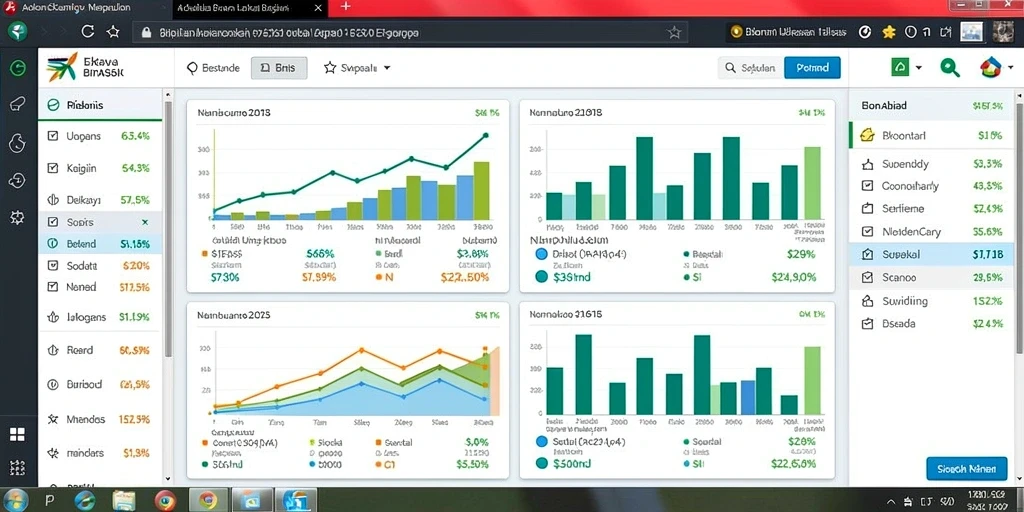
Task: Click the colorful house icon at top right
Action: point(991,67)
